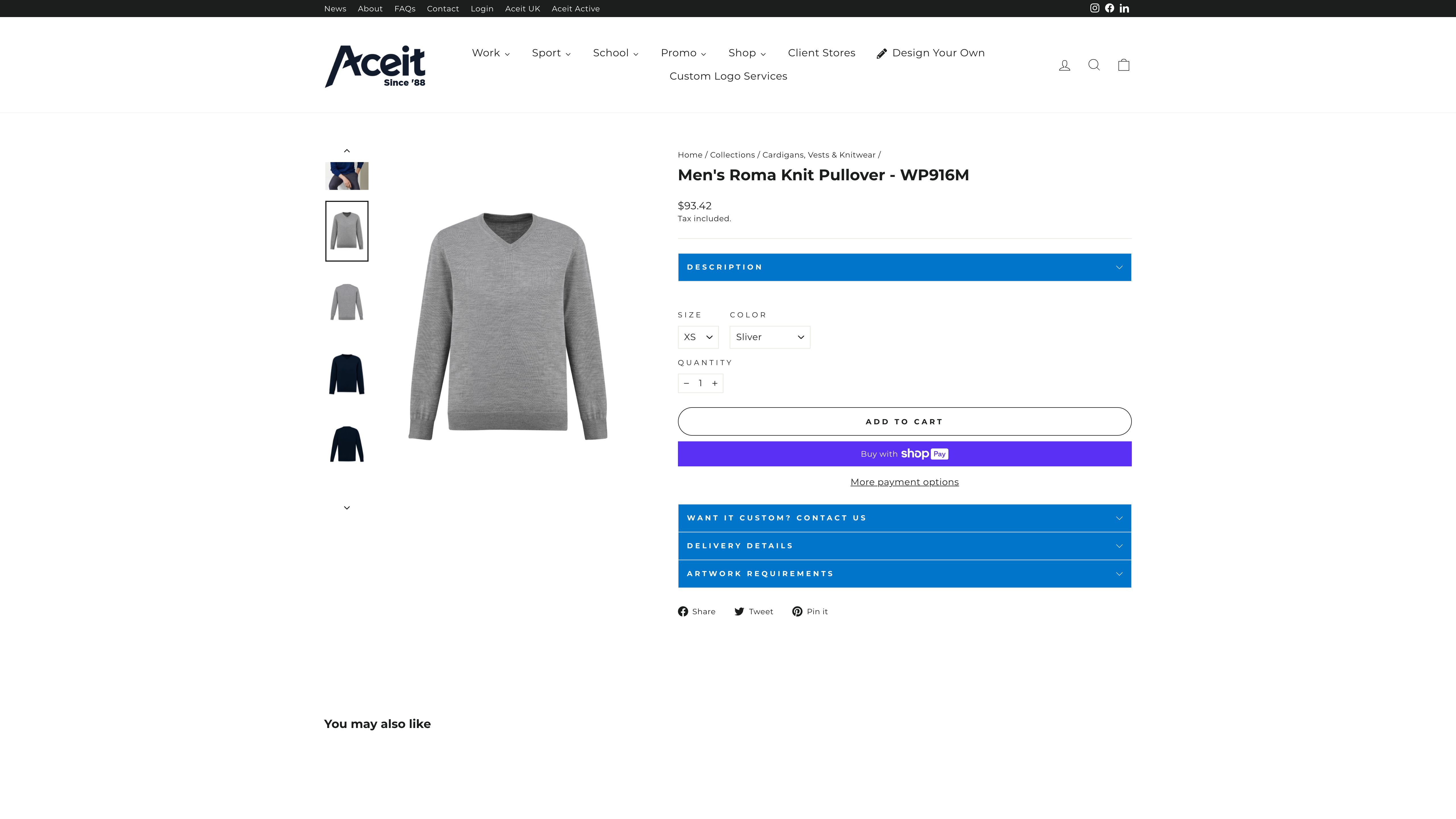
Task: Open the Instagram social icon
Action: pyautogui.click(x=1094, y=8)
